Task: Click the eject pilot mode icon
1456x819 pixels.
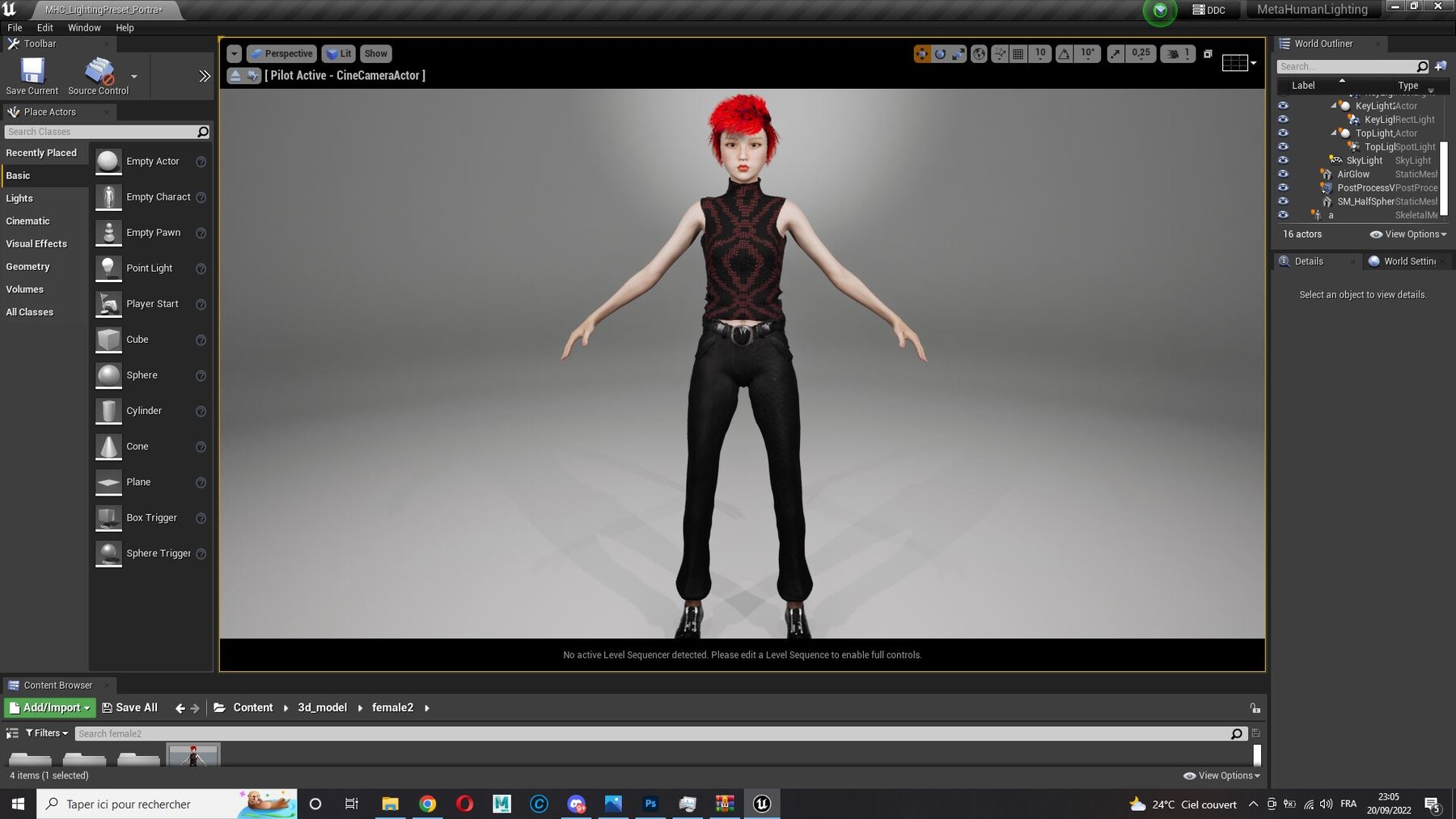Action: (x=235, y=75)
